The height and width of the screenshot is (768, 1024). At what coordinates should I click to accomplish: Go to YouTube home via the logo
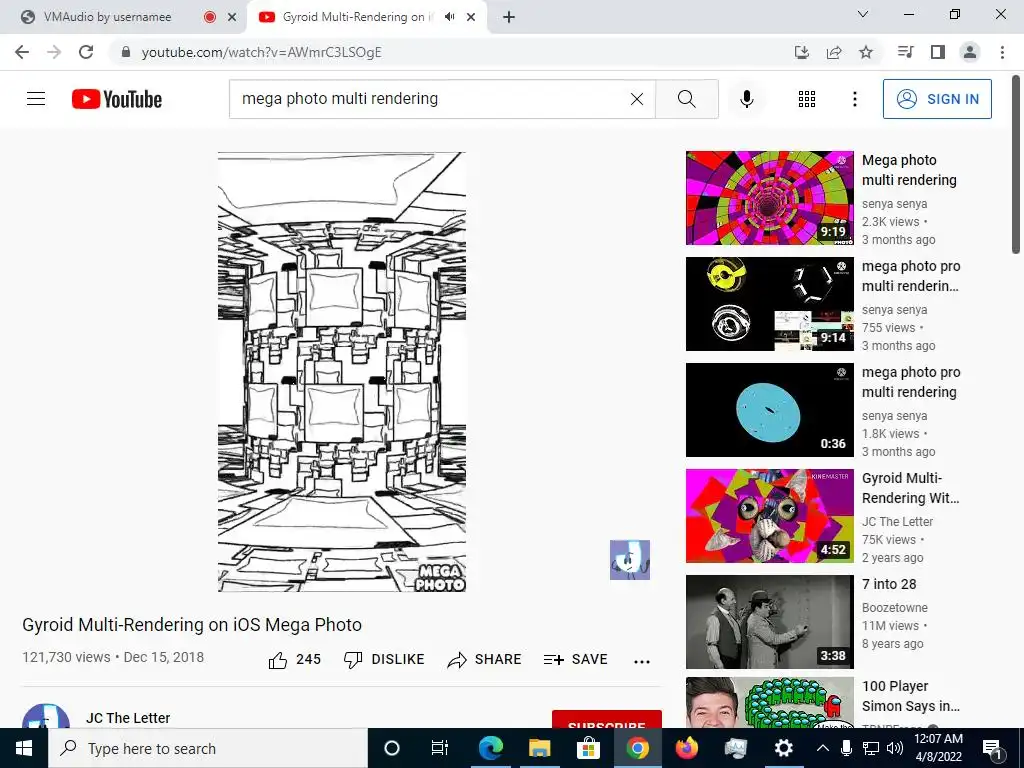pyautogui.click(x=116, y=99)
